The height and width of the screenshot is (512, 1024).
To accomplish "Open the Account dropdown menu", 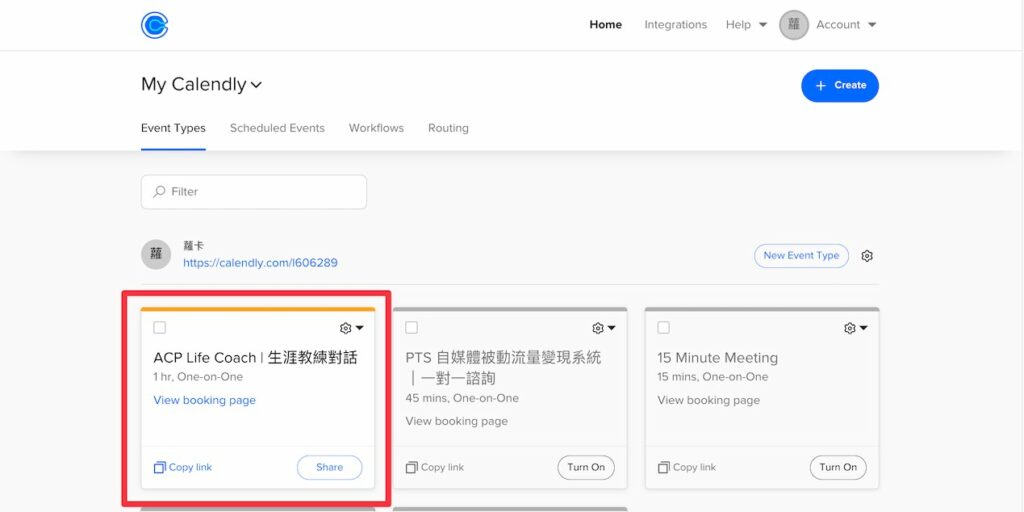I will coord(846,25).
